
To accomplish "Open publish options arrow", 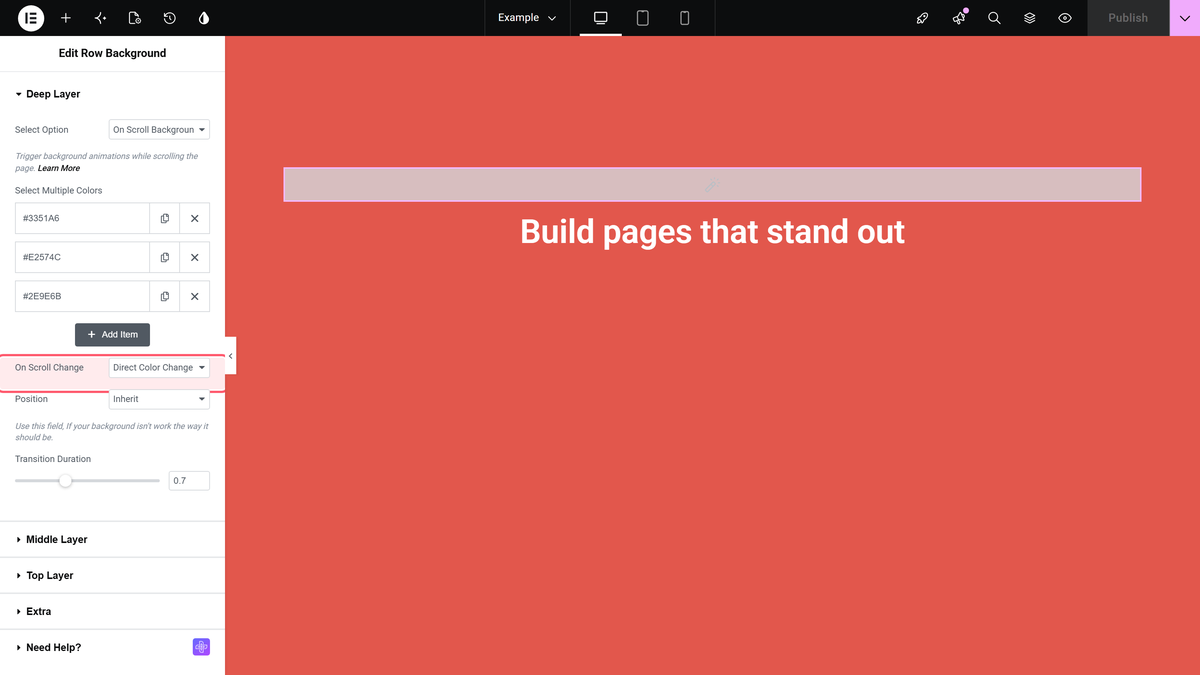I will coord(1185,18).
